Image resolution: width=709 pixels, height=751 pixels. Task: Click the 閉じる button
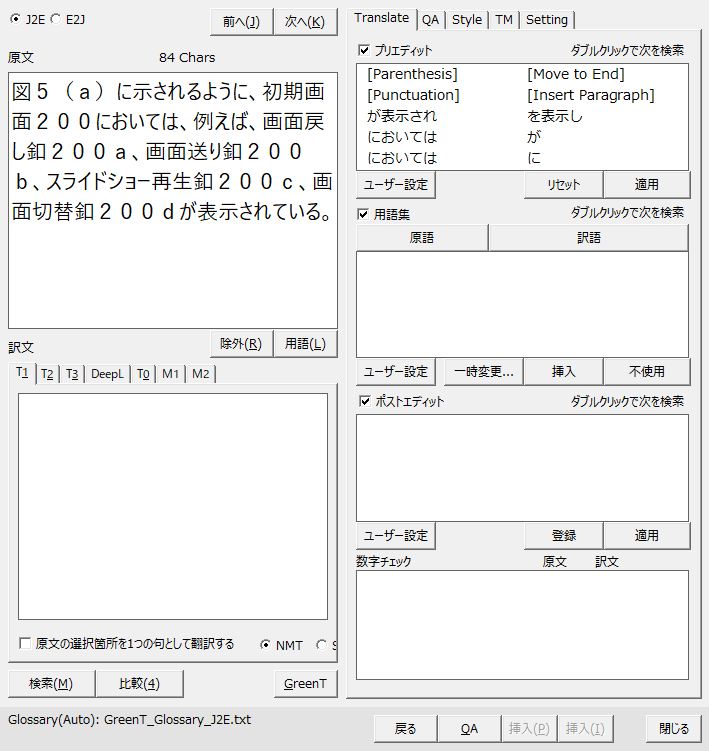pyautogui.click(x=673, y=728)
